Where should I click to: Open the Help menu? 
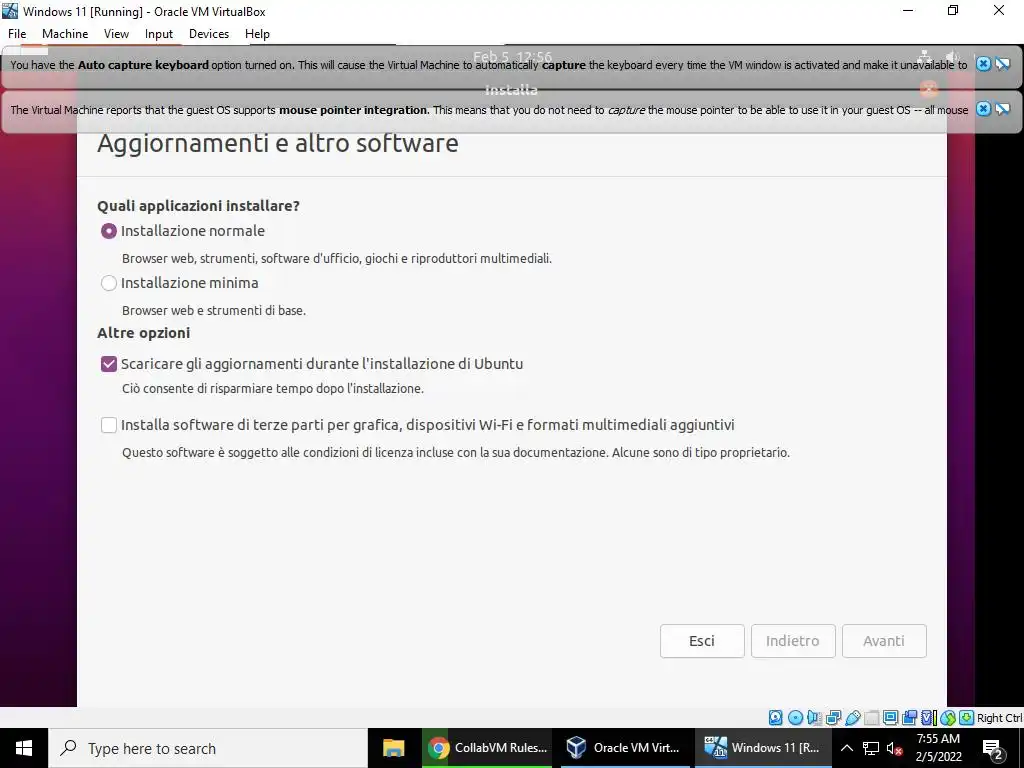click(x=257, y=34)
